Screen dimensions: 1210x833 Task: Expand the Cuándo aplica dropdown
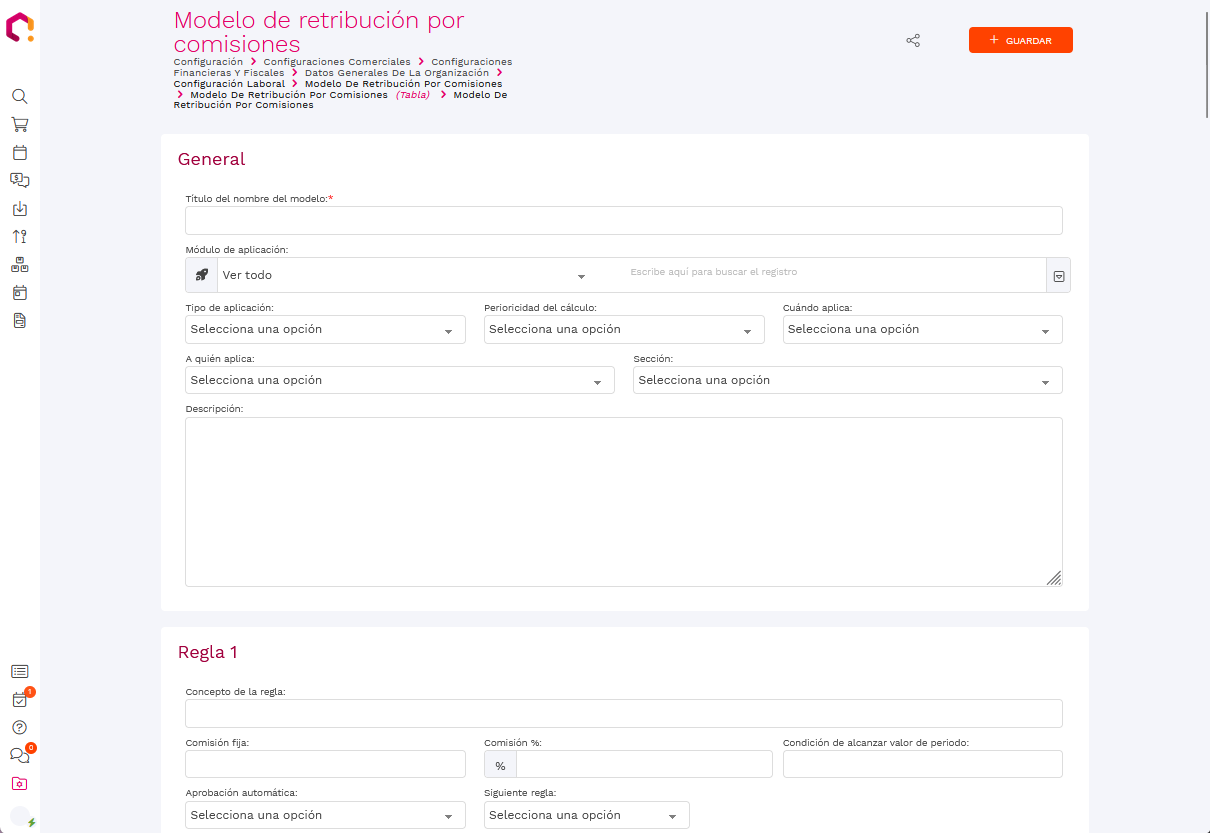coord(922,330)
